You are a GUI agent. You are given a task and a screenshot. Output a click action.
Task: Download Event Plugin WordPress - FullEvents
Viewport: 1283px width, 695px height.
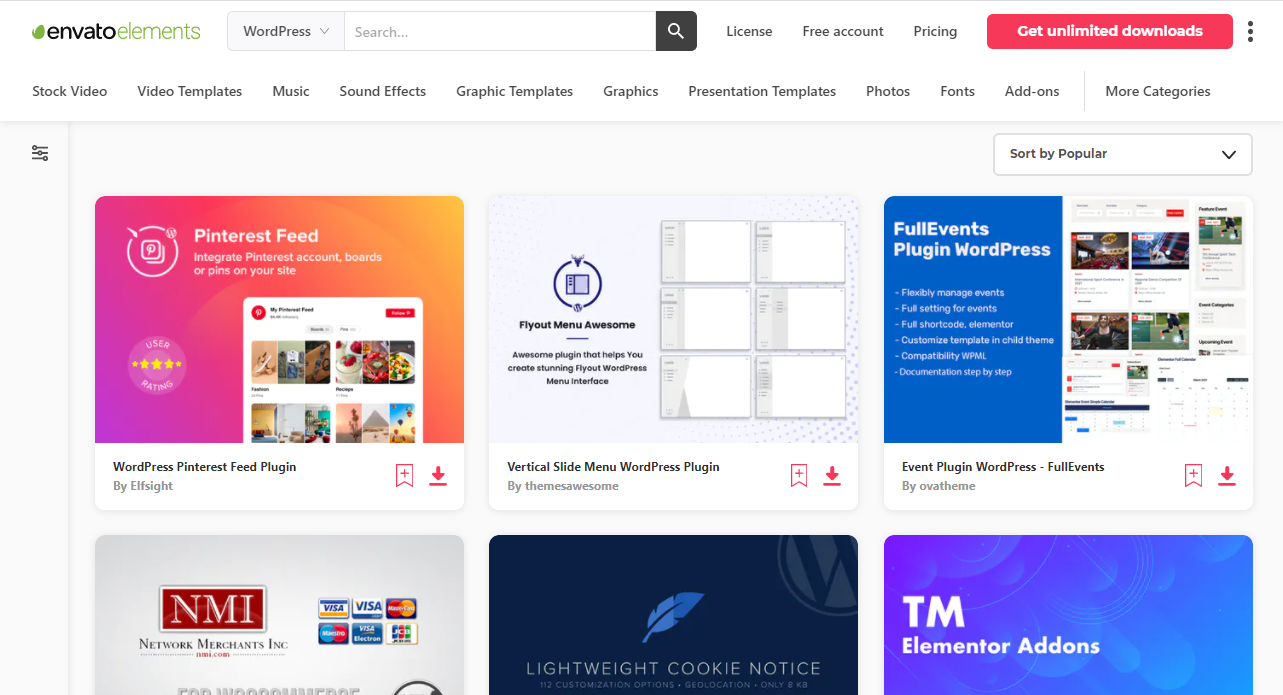tap(1227, 476)
